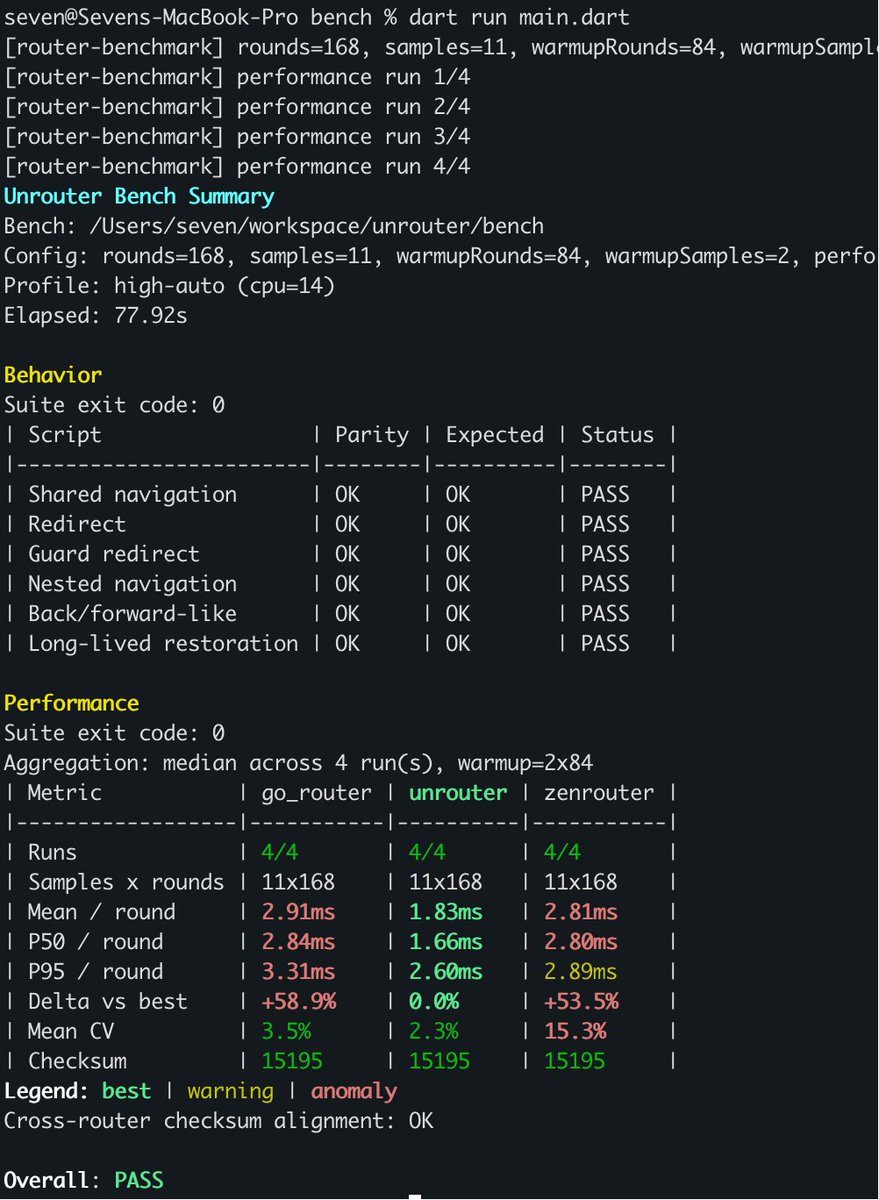Click the 'Unrouter Bench Summary' heading
The width and height of the screenshot is (879, 1200).
point(139,197)
